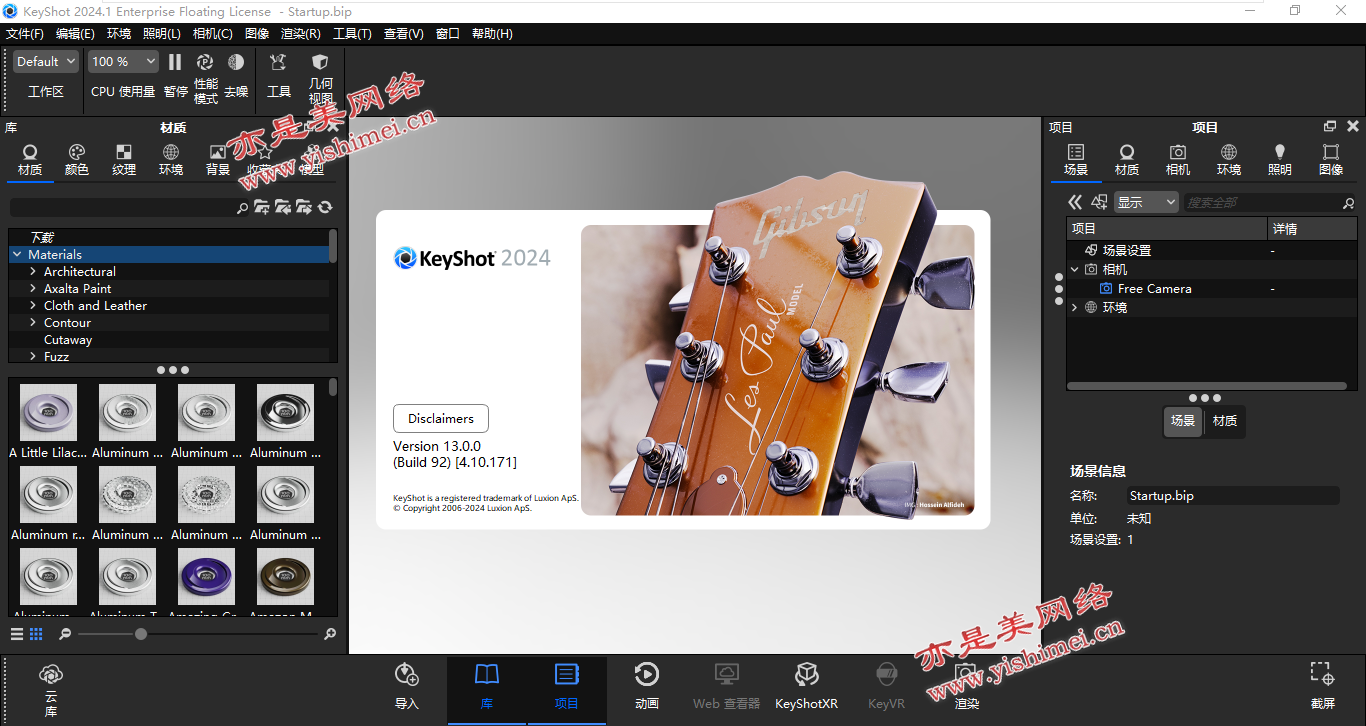Viewport: 1366px width, 726px height.
Task: Click the add model set icon by 显示
Action: point(1099,202)
